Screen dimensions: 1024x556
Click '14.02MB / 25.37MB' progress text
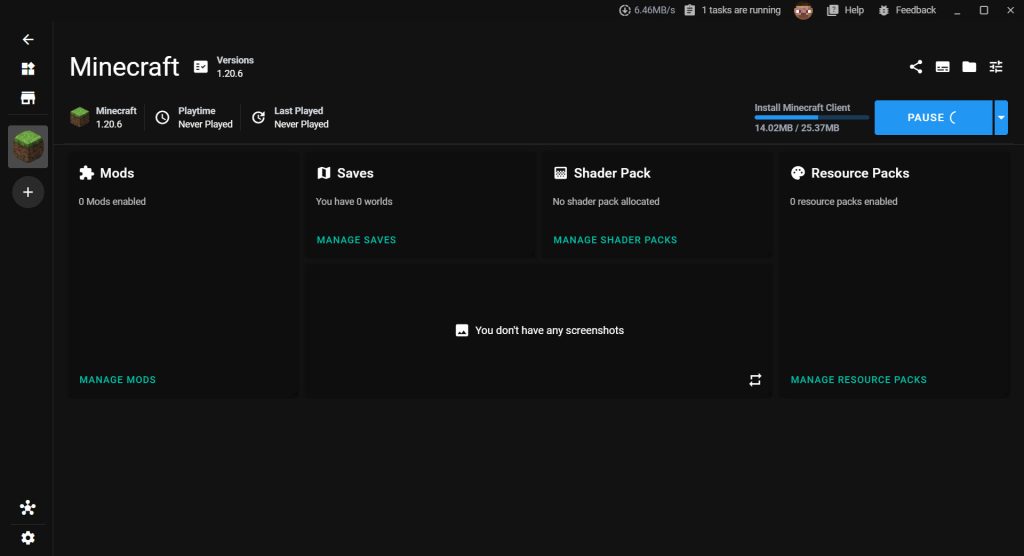click(797, 128)
